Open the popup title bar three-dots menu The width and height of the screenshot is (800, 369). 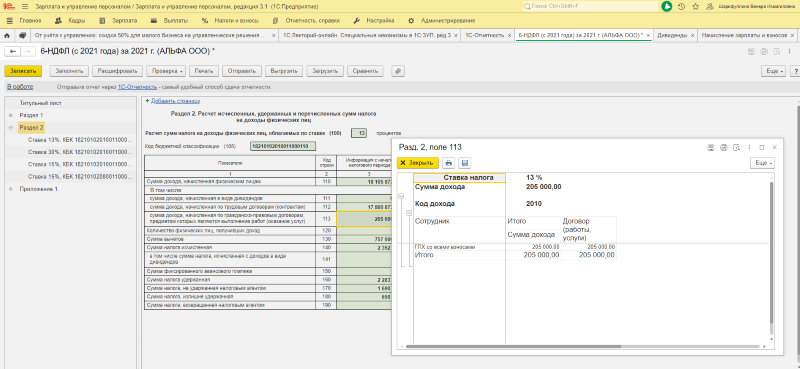(749, 147)
